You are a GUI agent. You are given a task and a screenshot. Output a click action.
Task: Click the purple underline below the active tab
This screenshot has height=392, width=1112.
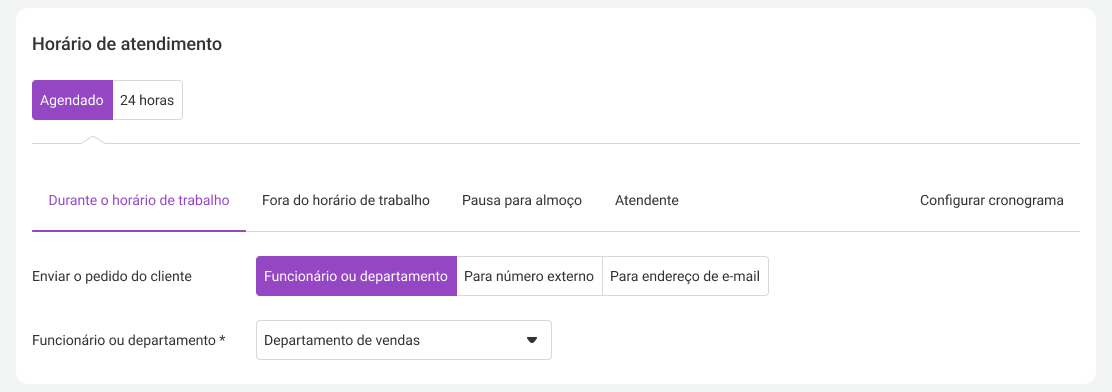(139, 231)
